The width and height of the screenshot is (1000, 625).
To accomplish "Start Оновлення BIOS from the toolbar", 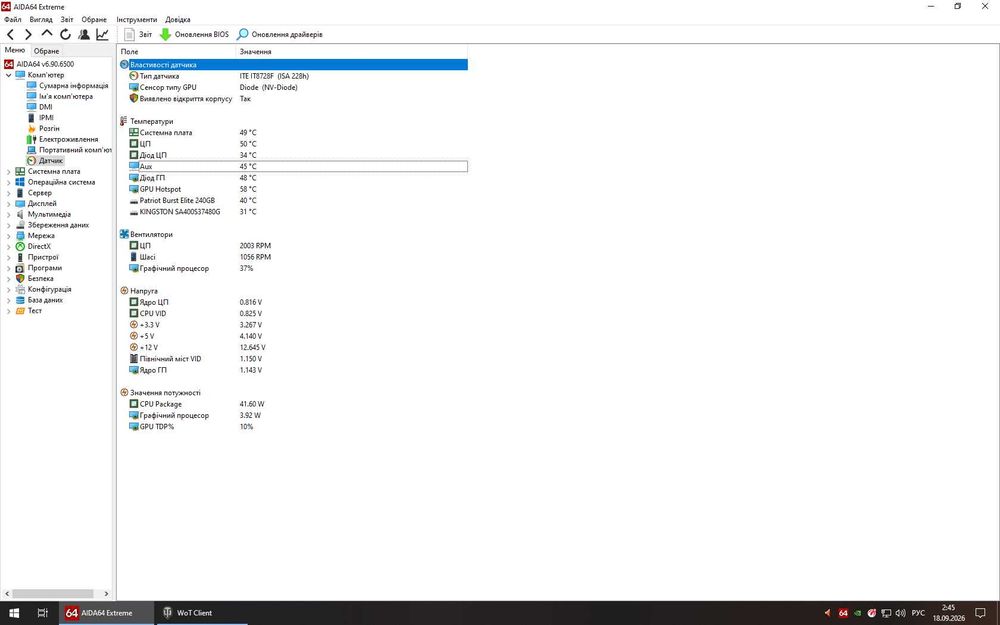I will point(194,34).
